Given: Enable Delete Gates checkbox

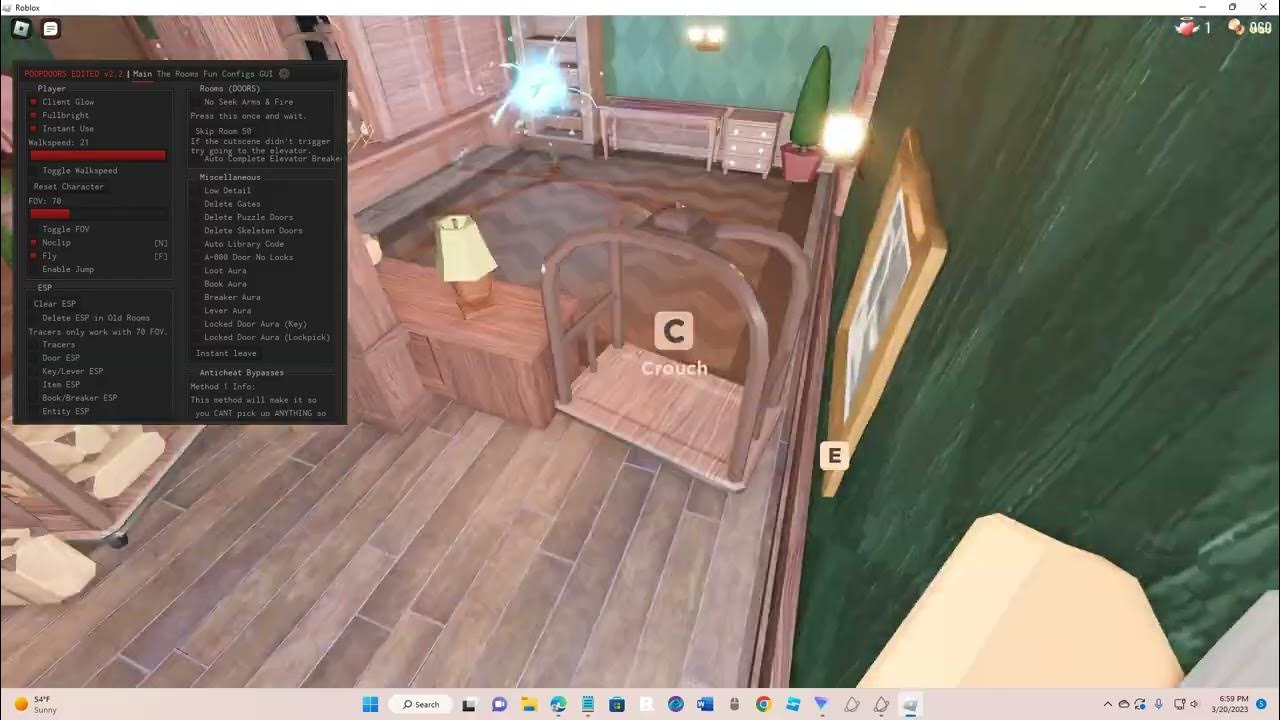Looking at the screenshot, I should point(196,204).
